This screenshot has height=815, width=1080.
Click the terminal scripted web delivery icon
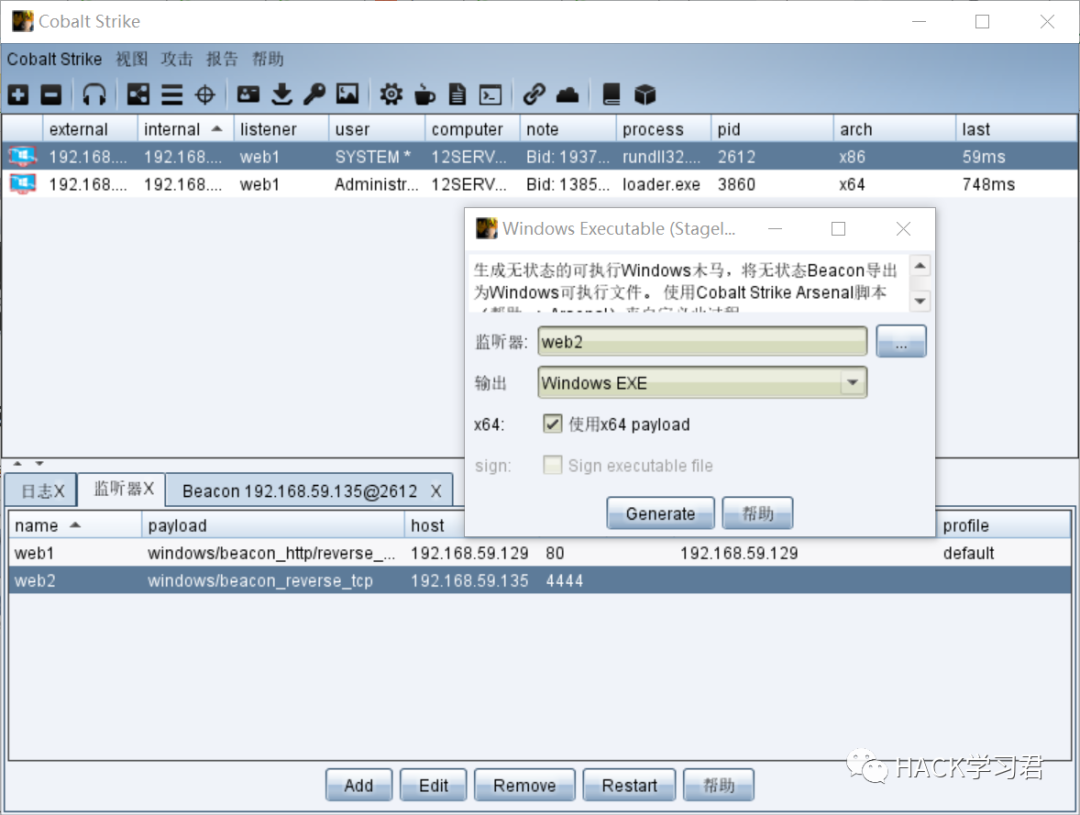tap(490, 94)
